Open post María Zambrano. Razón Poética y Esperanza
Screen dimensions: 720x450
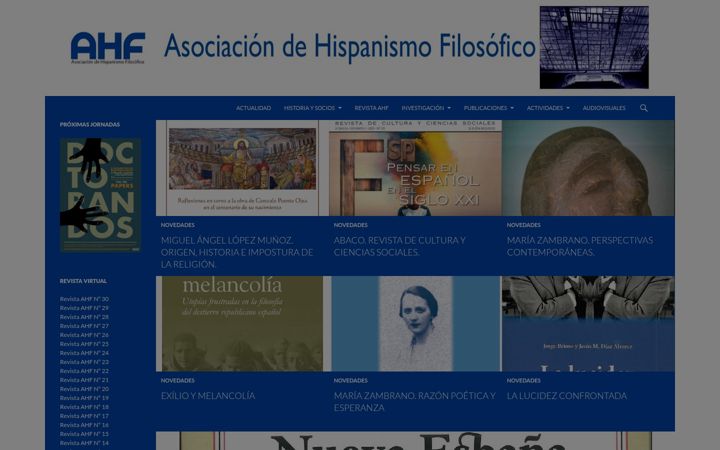(x=415, y=402)
